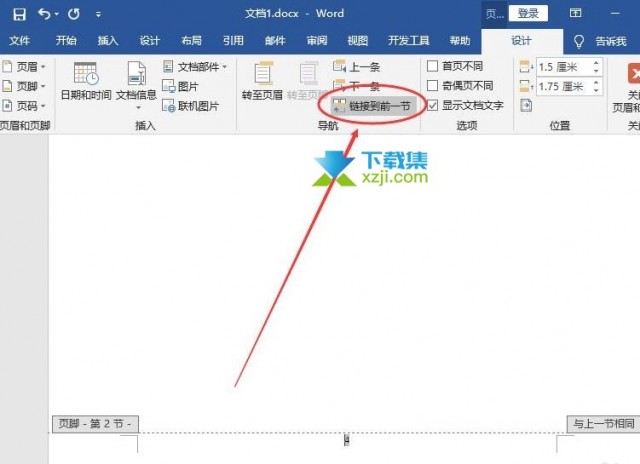The image size is (640, 464).
Task: Uncheck the 显示文档文字 checkbox
Action: point(432,105)
